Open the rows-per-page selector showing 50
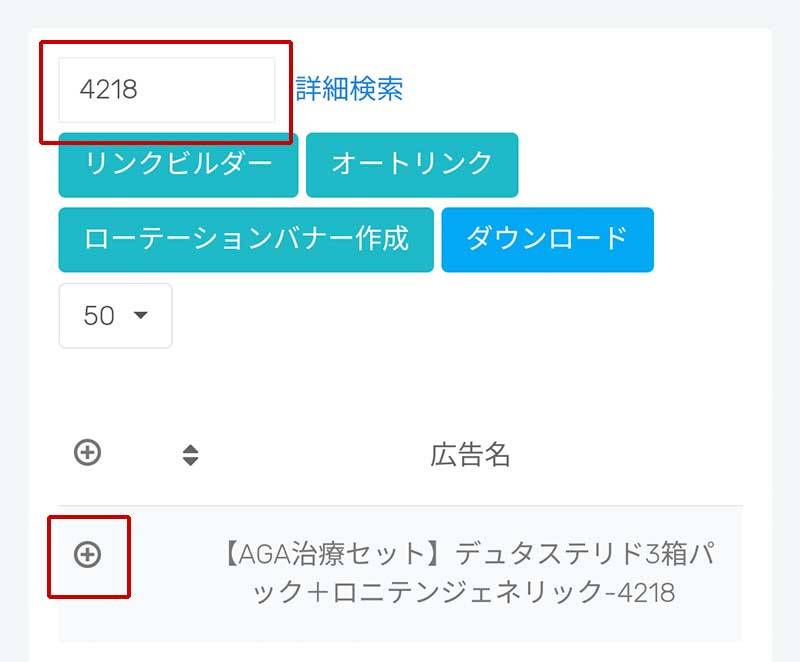Viewport: 800px width, 662px height. point(115,316)
